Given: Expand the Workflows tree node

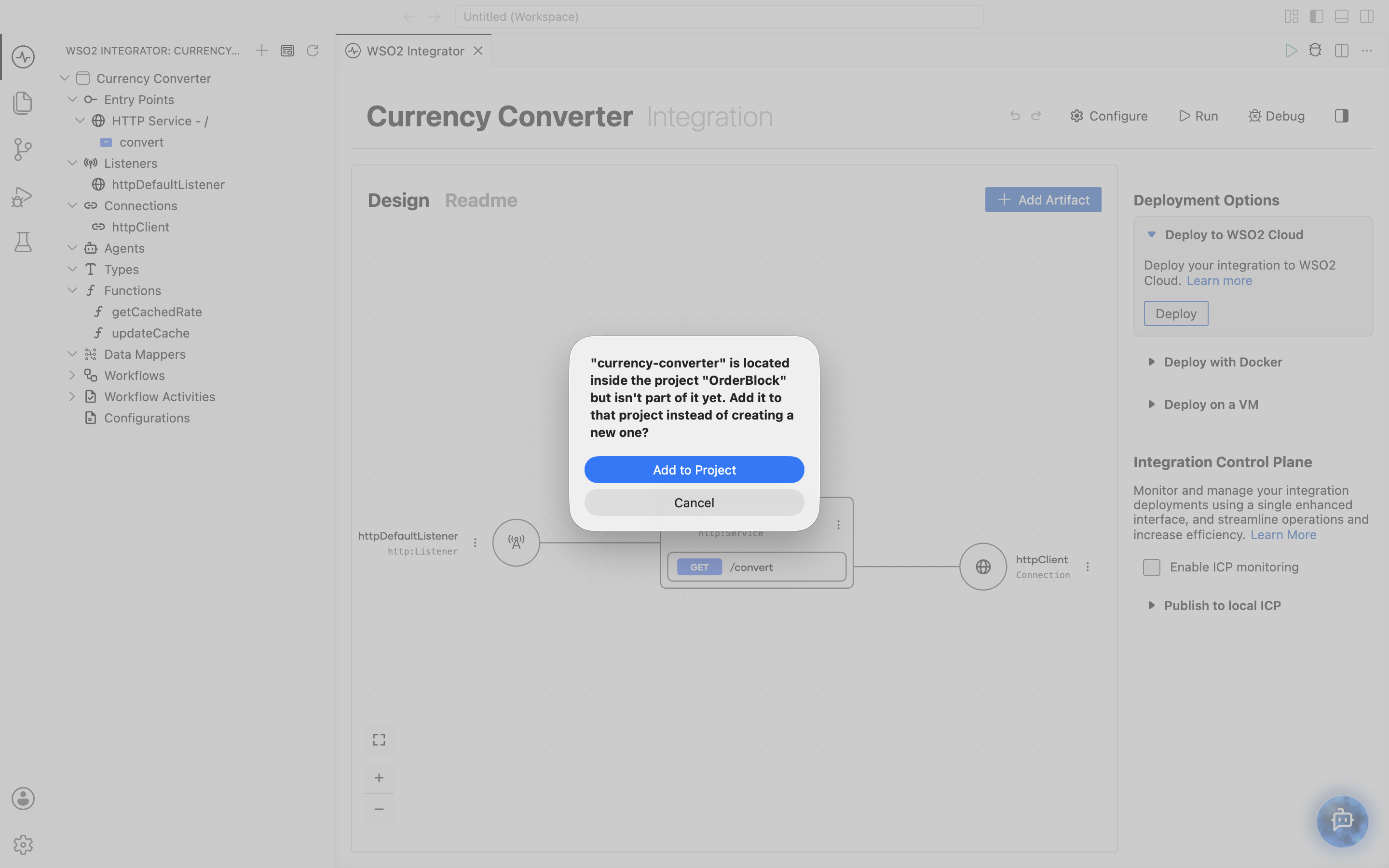Looking at the screenshot, I should click(72, 376).
